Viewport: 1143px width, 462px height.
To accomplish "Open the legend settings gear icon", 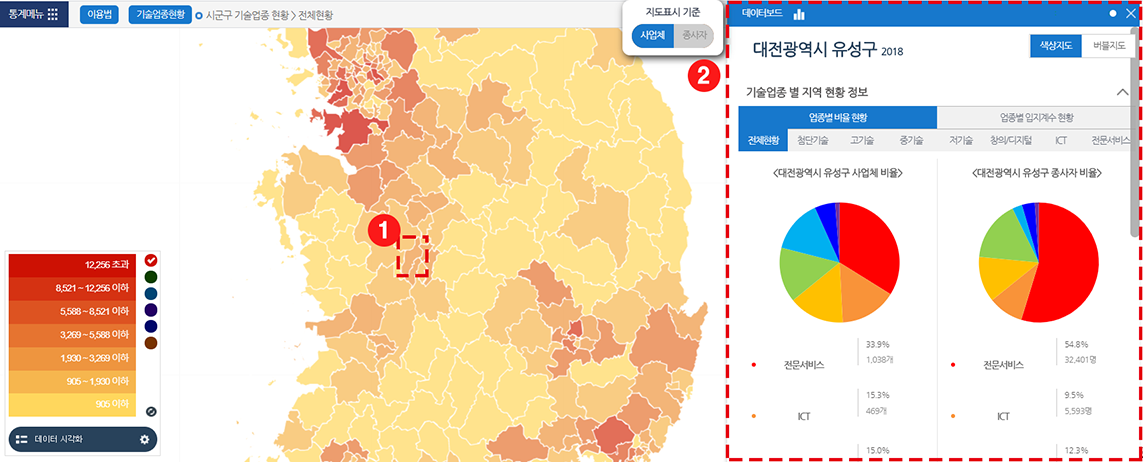I will (x=144, y=439).
